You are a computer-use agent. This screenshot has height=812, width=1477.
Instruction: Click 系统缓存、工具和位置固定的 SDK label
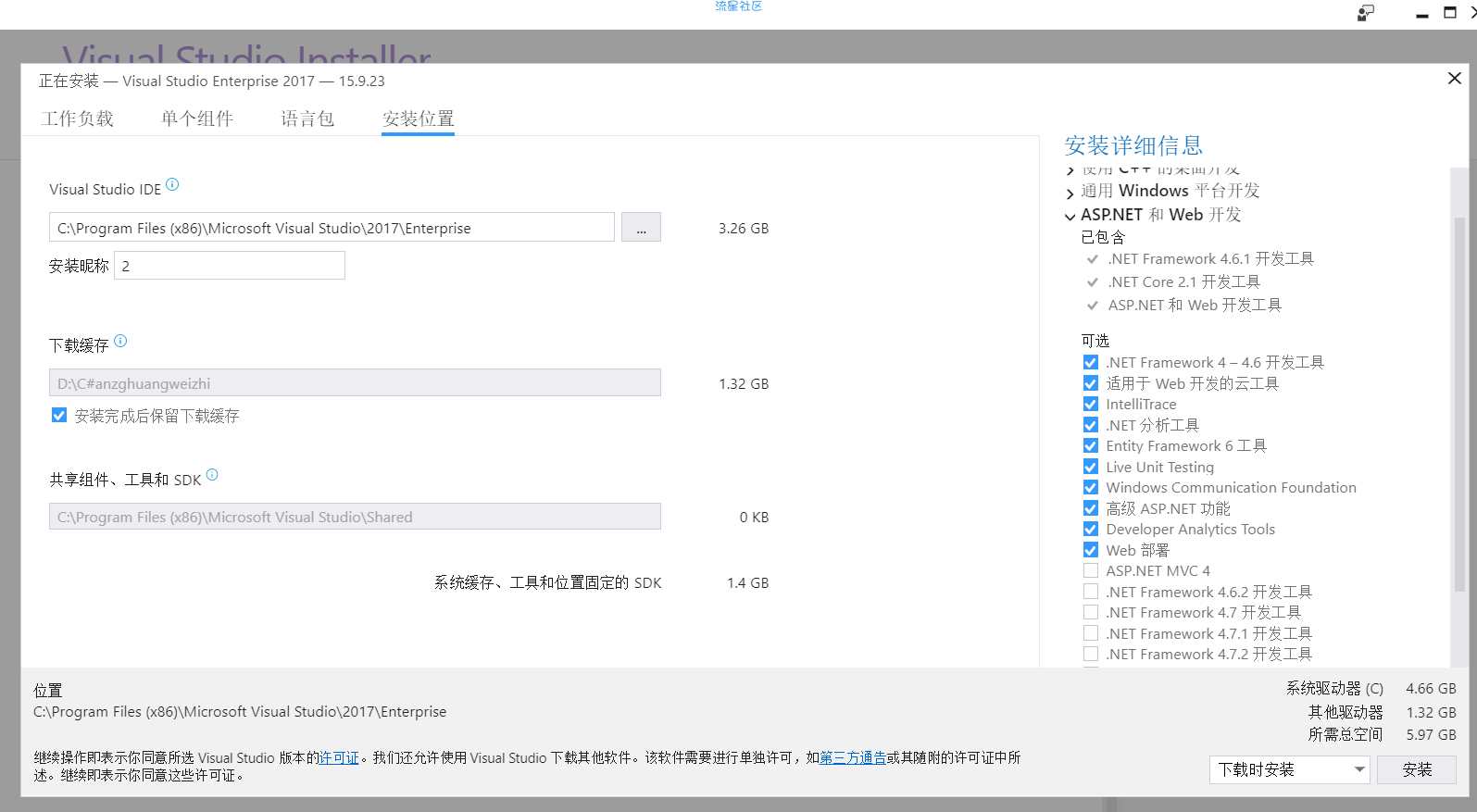tap(548, 582)
